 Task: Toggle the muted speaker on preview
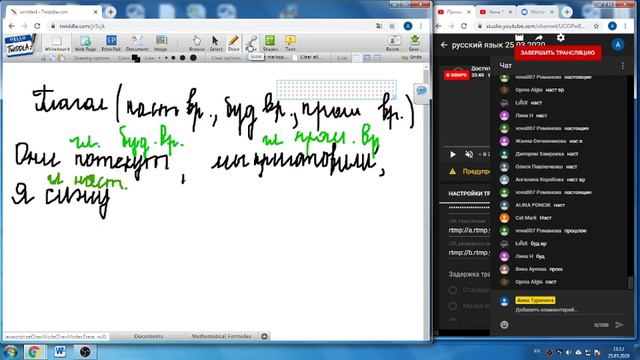pyautogui.click(x=469, y=154)
